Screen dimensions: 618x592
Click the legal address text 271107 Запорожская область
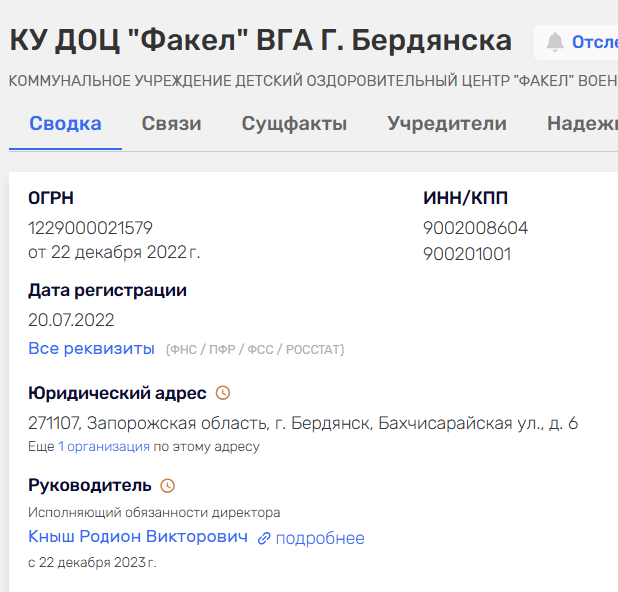303,423
